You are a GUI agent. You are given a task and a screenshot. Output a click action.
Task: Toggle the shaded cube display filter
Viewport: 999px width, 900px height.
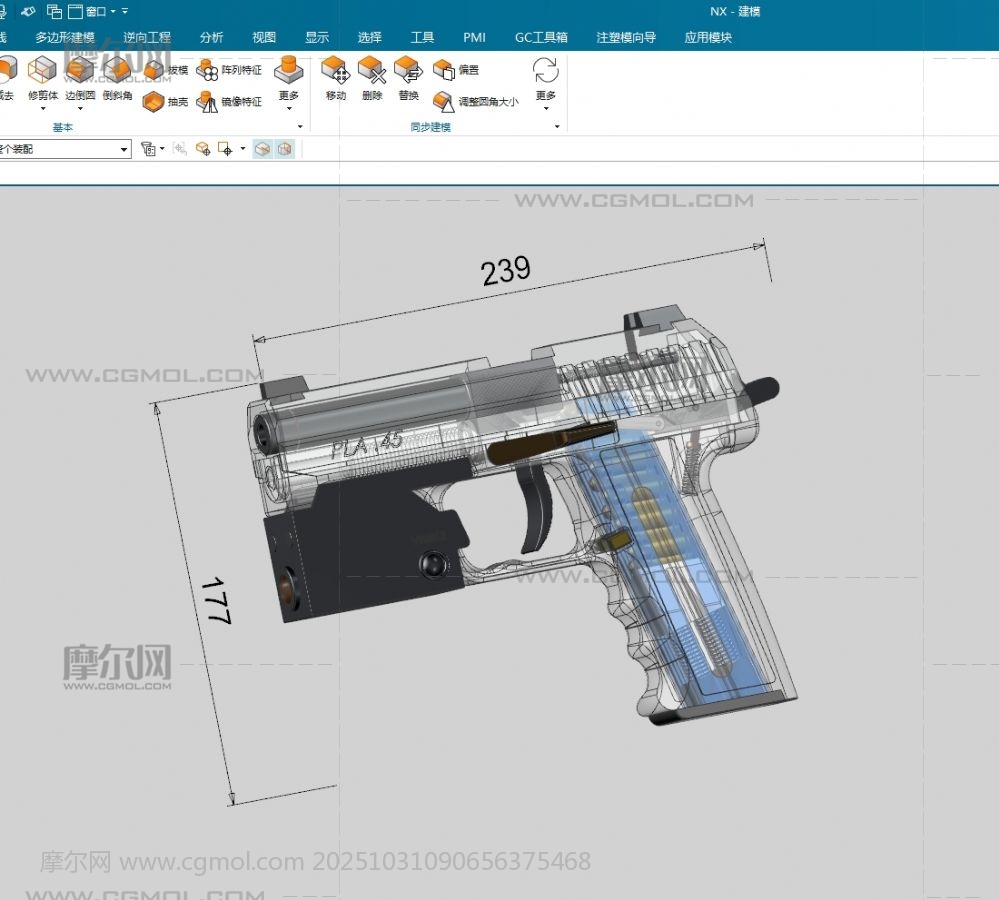[262, 149]
